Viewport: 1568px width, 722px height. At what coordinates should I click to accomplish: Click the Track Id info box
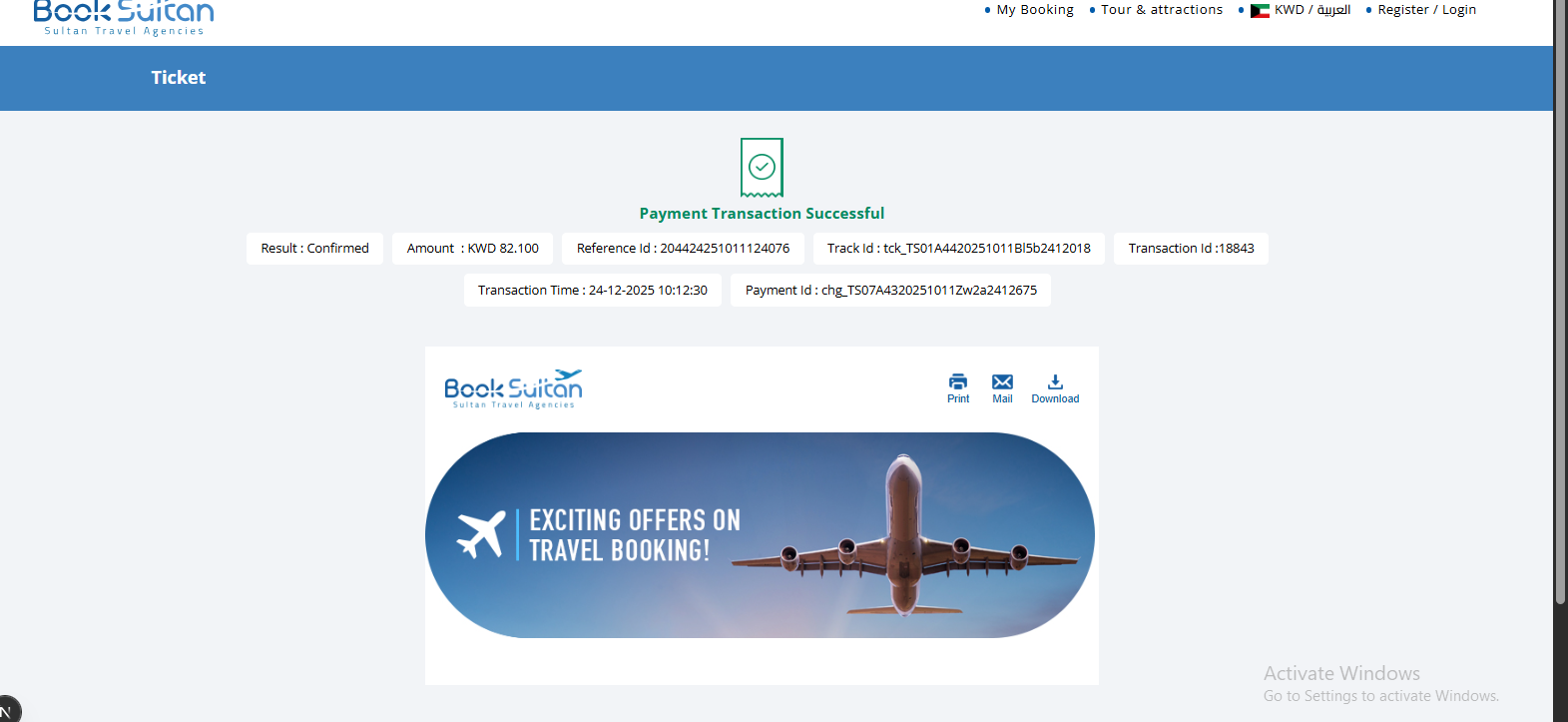959,249
